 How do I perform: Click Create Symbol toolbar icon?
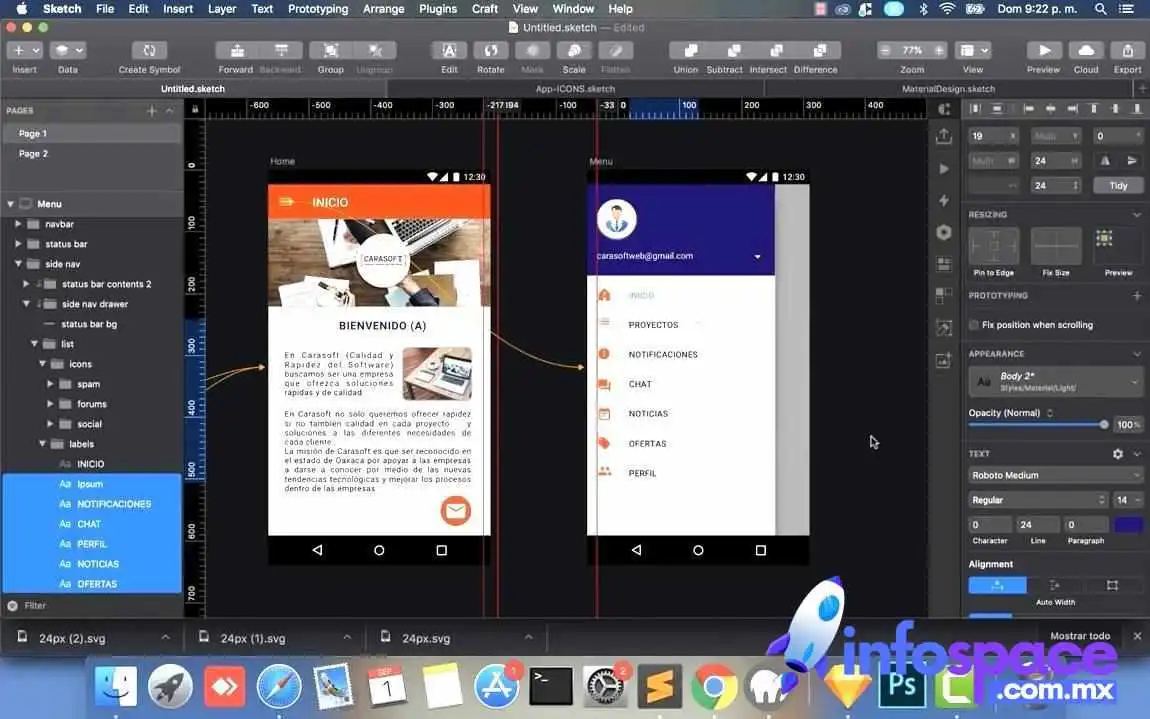point(149,51)
